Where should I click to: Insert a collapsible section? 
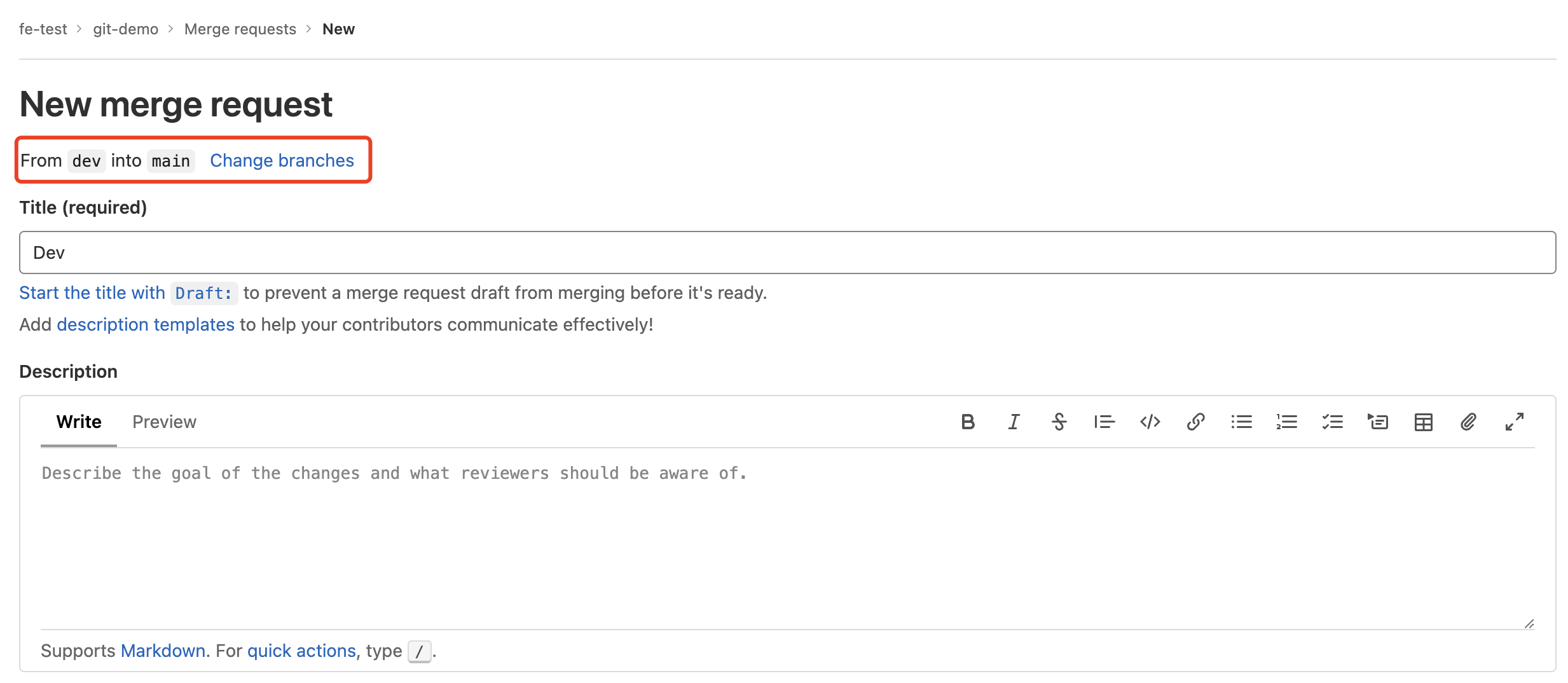tap(1378, 422)
